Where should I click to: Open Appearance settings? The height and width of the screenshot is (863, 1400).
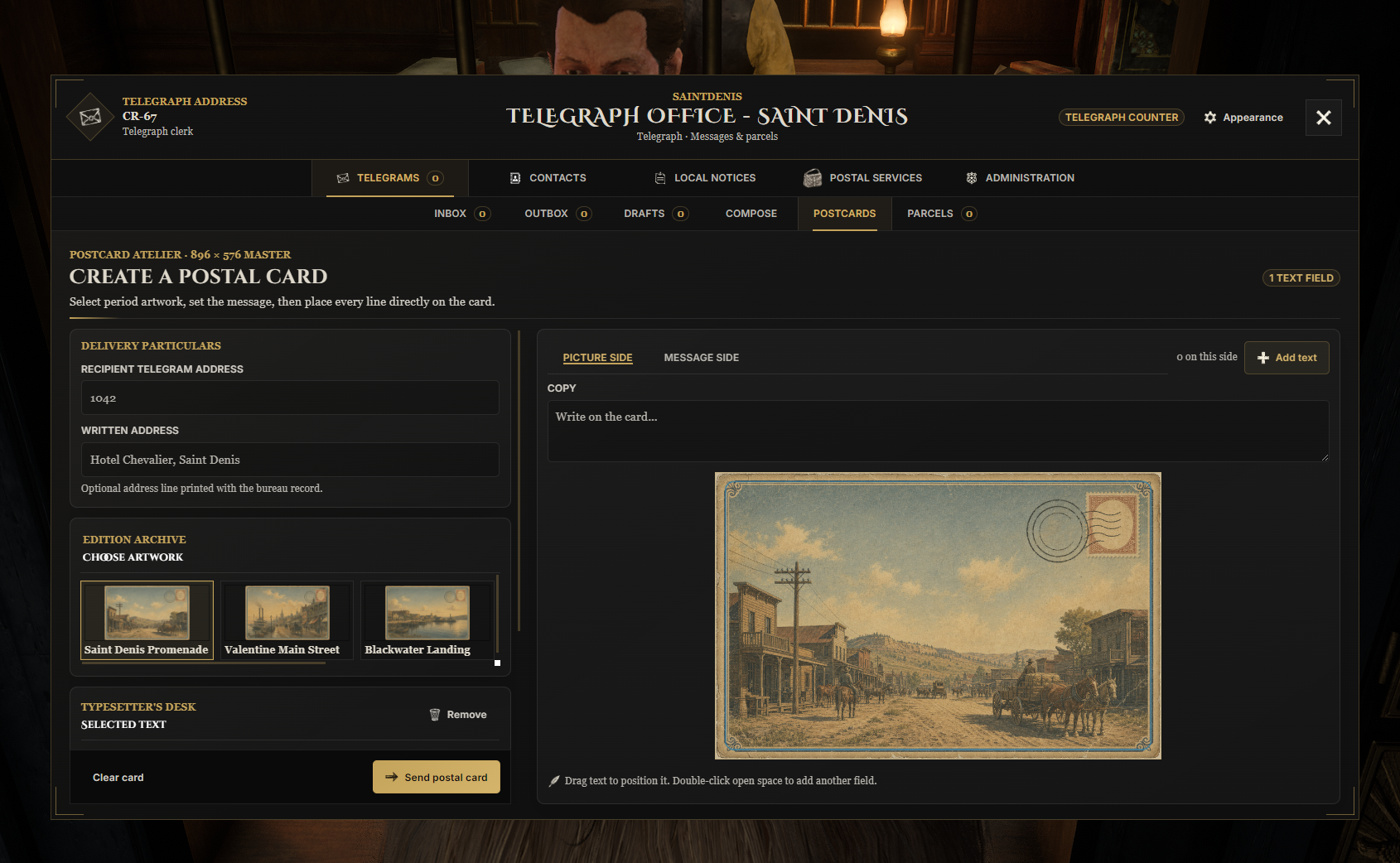(x=1243, y=118)
